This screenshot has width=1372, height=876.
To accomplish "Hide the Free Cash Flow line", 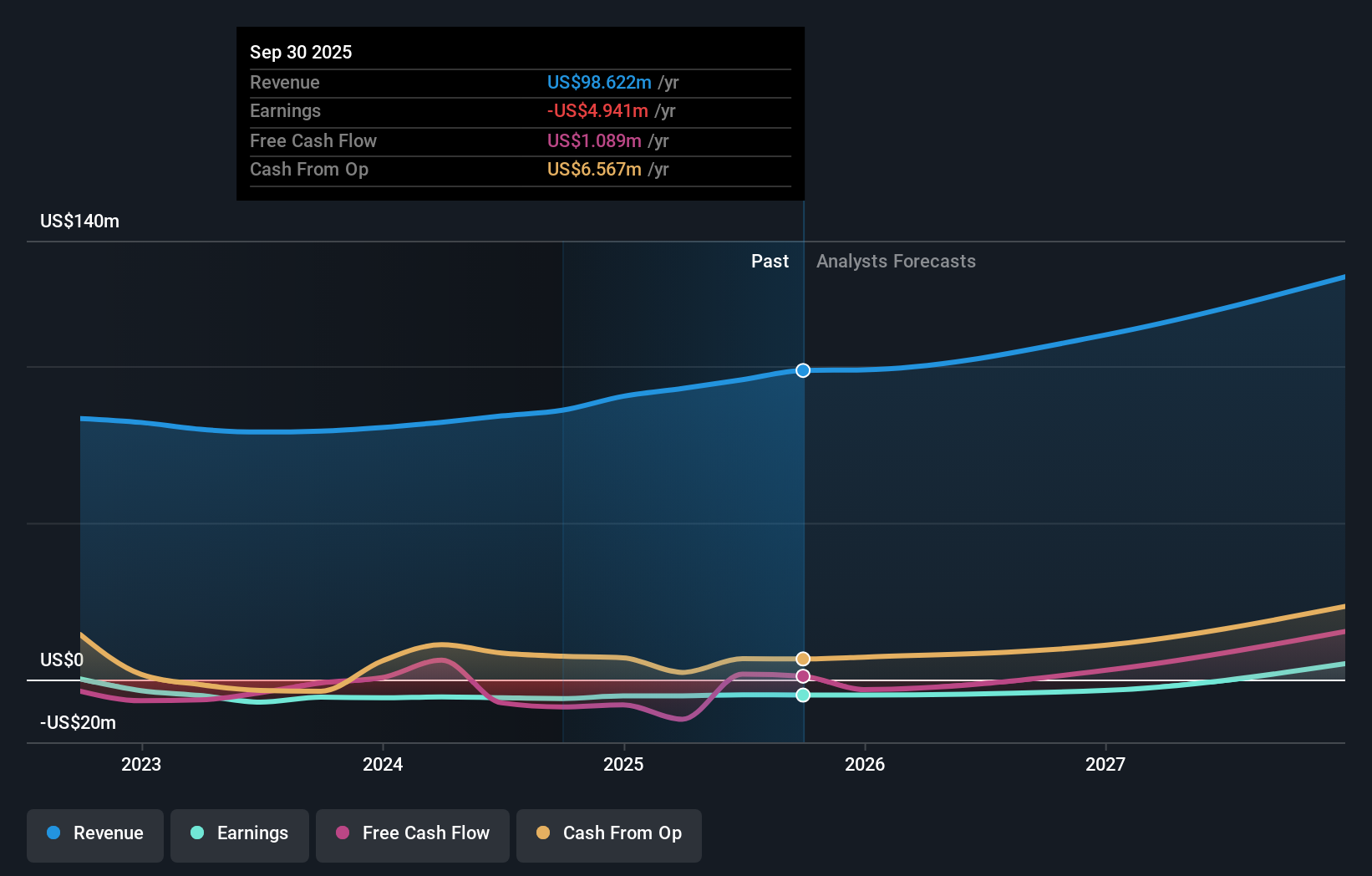I will click(412, 833).
